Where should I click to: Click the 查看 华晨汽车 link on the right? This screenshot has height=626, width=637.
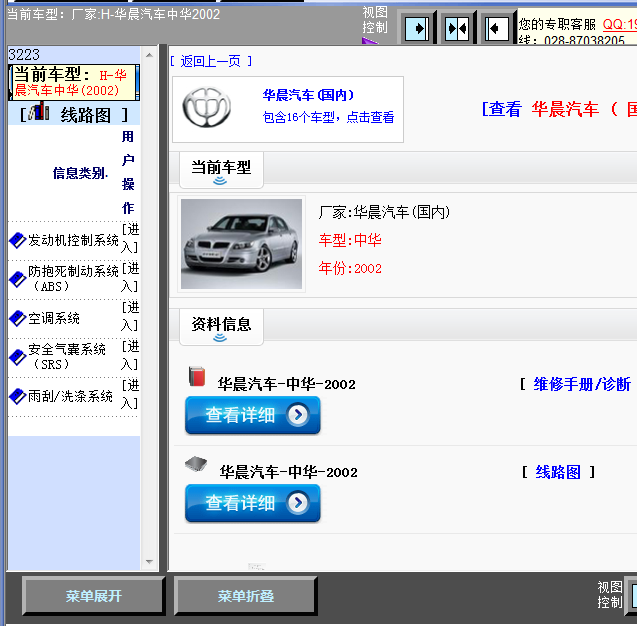pyautogui.click(x=559, y=109)
